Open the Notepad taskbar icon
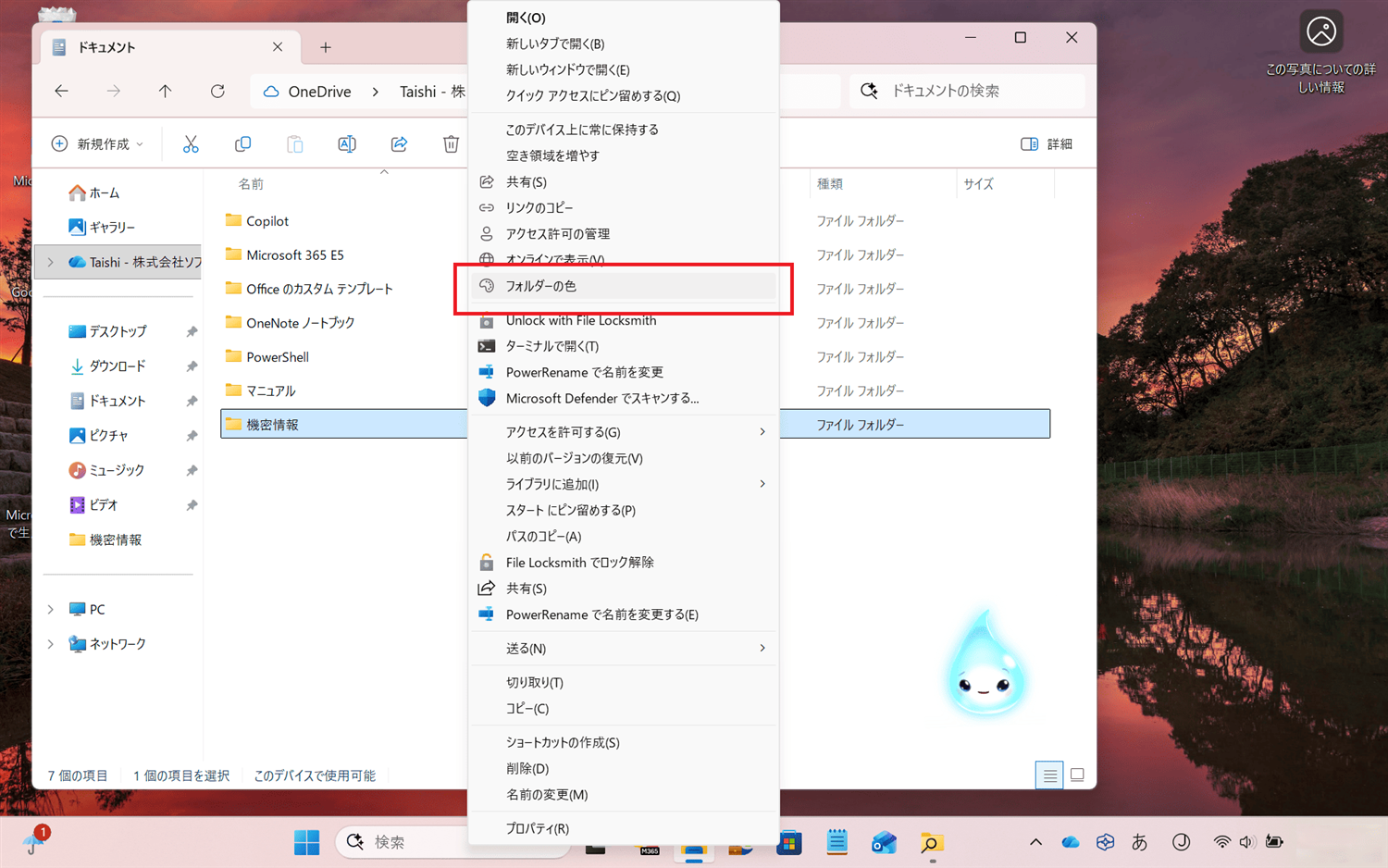This screenshot has height=868, width=1388. [837, 842]
